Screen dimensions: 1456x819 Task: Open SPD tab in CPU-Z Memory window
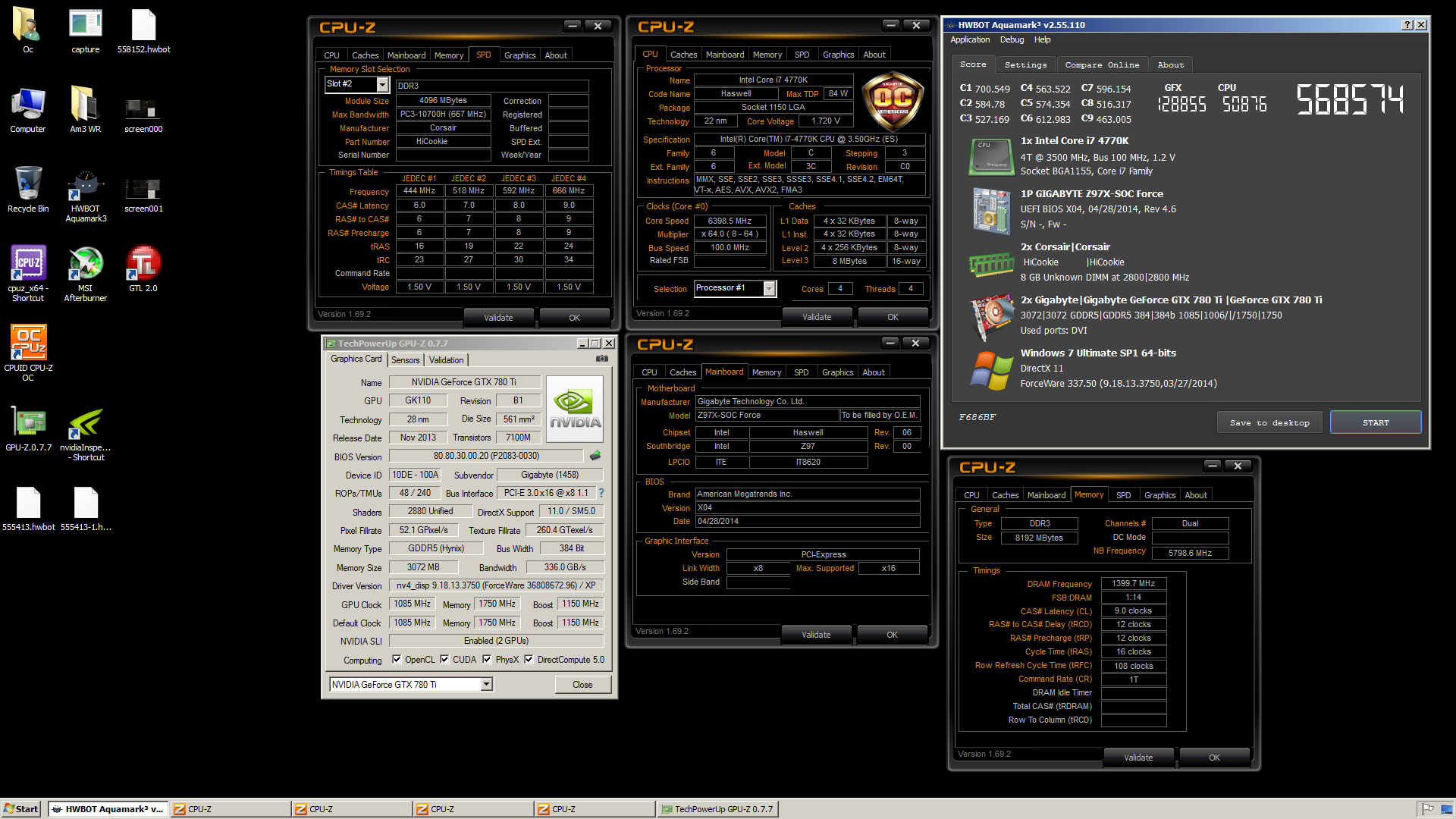pyautogui.click(x=1123, y=495)
